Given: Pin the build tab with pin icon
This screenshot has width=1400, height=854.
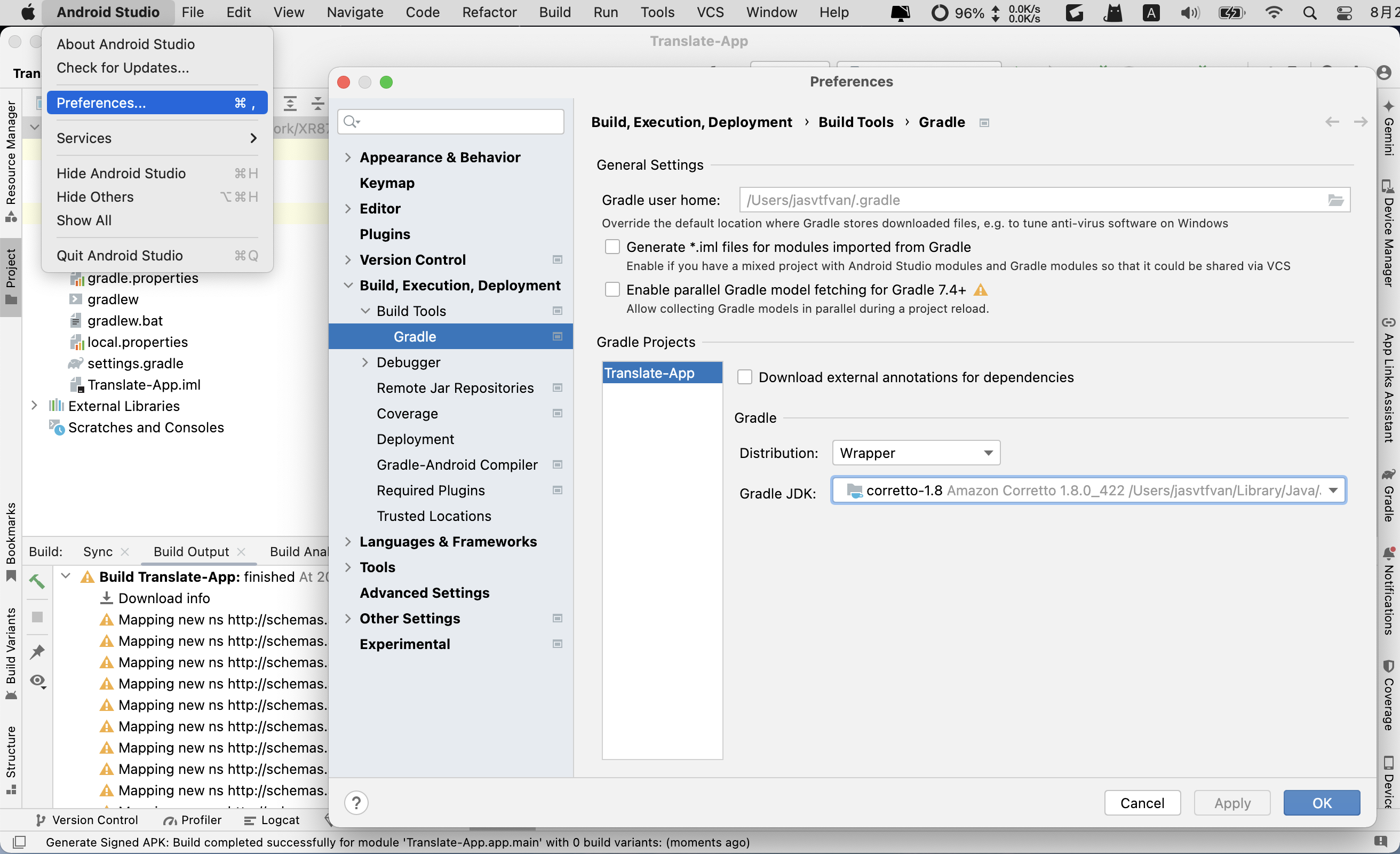Looking at the screenshot, I should click(37, 651).
